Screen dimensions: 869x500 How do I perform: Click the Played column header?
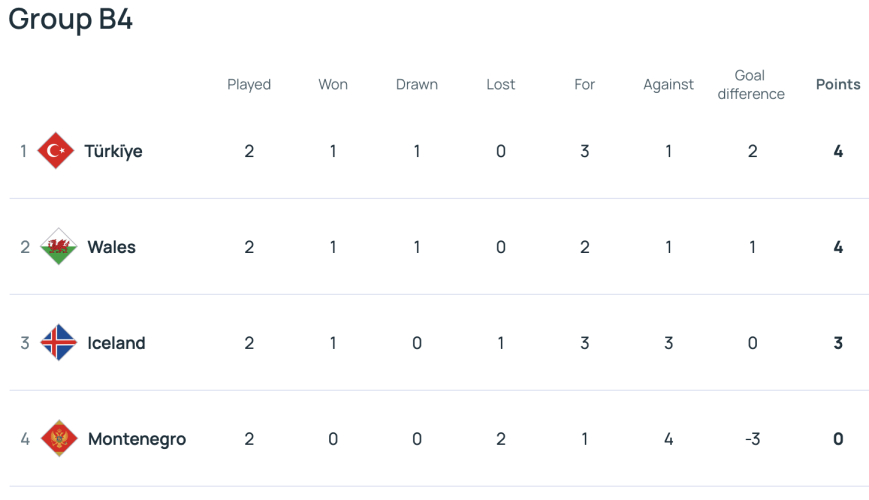pyautogui.click(x=249, y=85)
